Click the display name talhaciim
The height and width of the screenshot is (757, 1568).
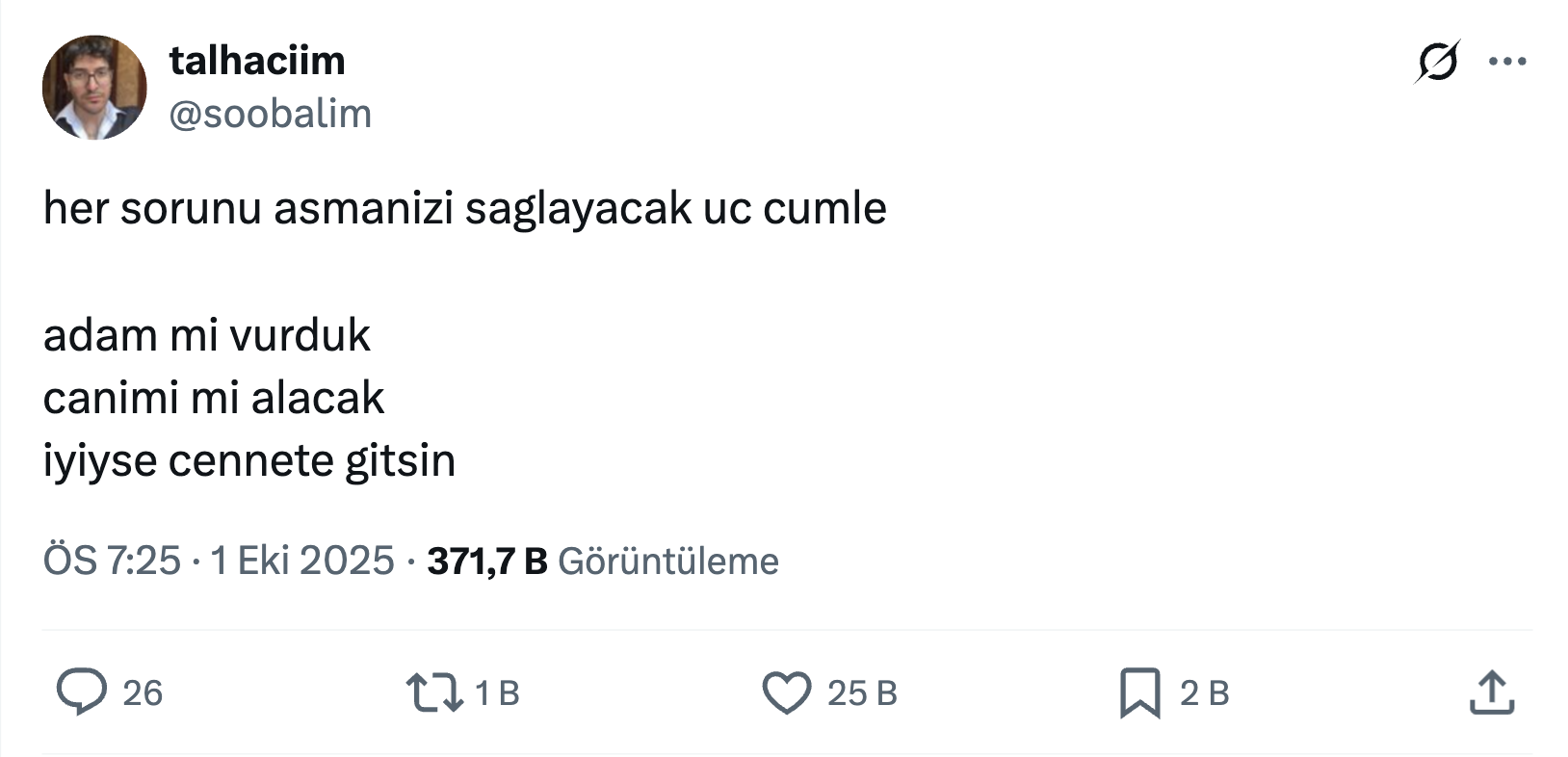[x=257, y=61]
